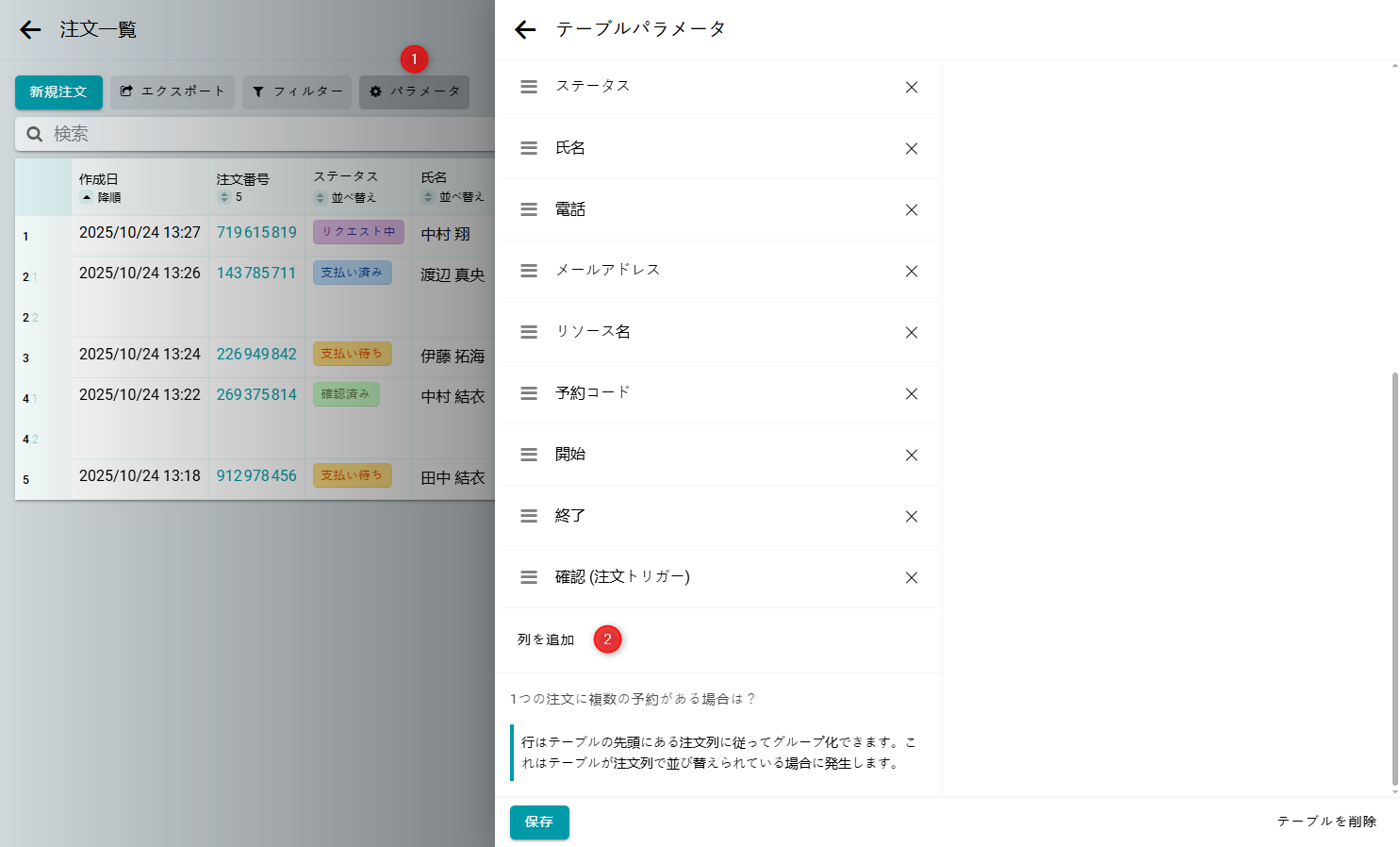1400x847 pixels.
Task: Click 支払い待ち badge for order 226949842
Action: click(352, 354)
